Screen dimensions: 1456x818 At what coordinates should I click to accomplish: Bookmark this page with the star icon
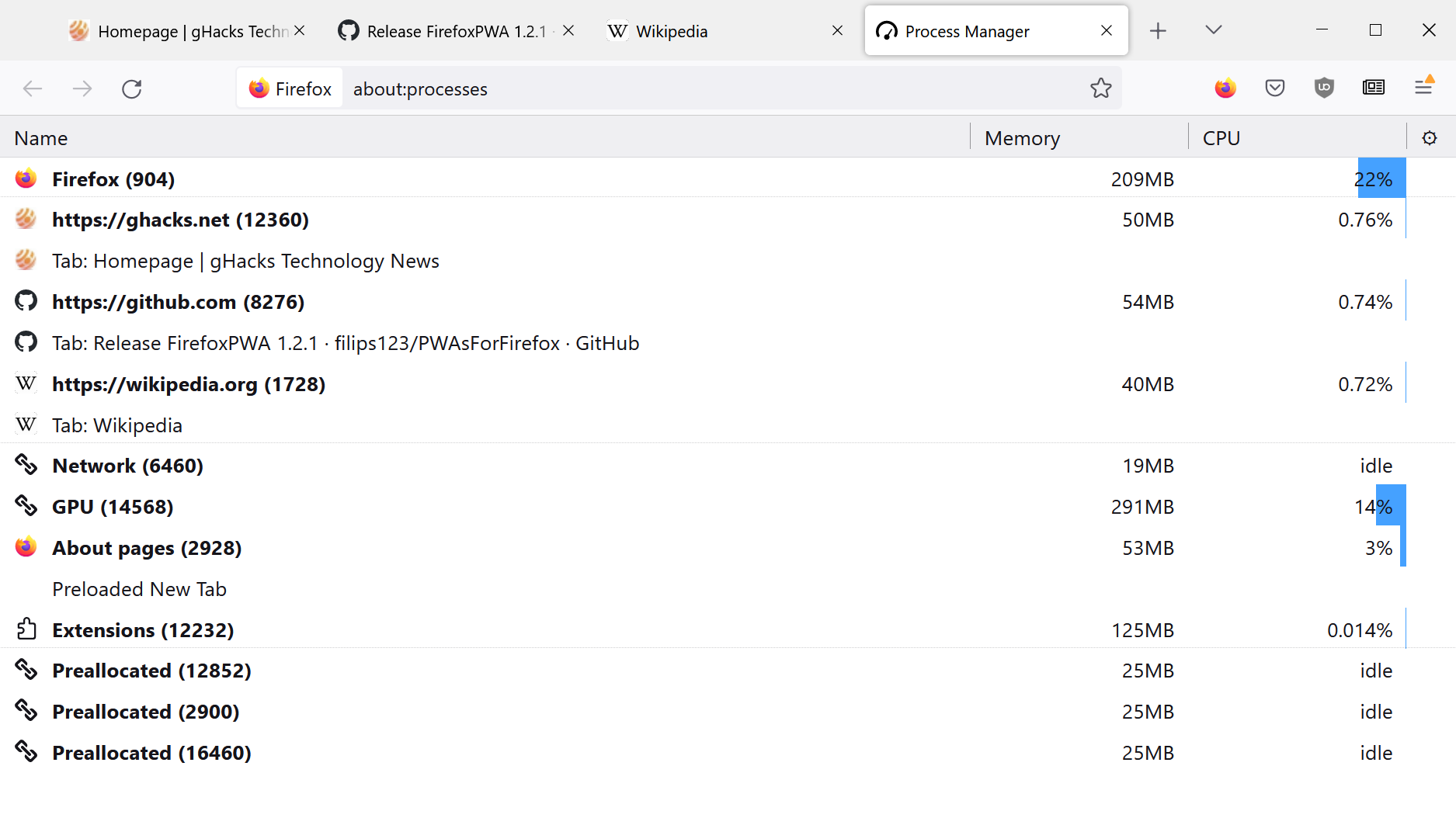coord(1100,88)
